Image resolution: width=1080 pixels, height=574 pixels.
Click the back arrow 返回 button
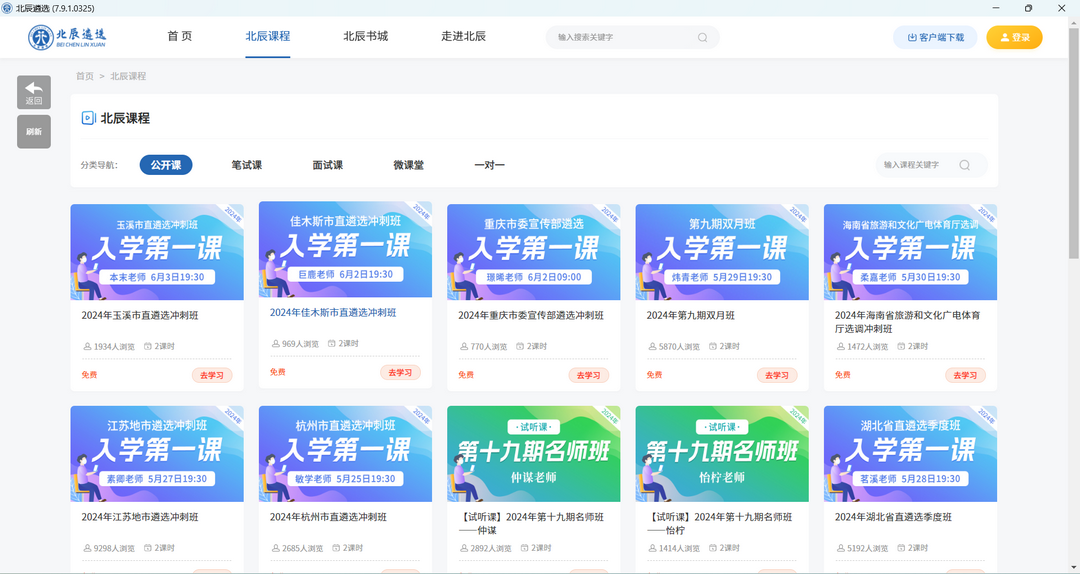tap(34, 92)
